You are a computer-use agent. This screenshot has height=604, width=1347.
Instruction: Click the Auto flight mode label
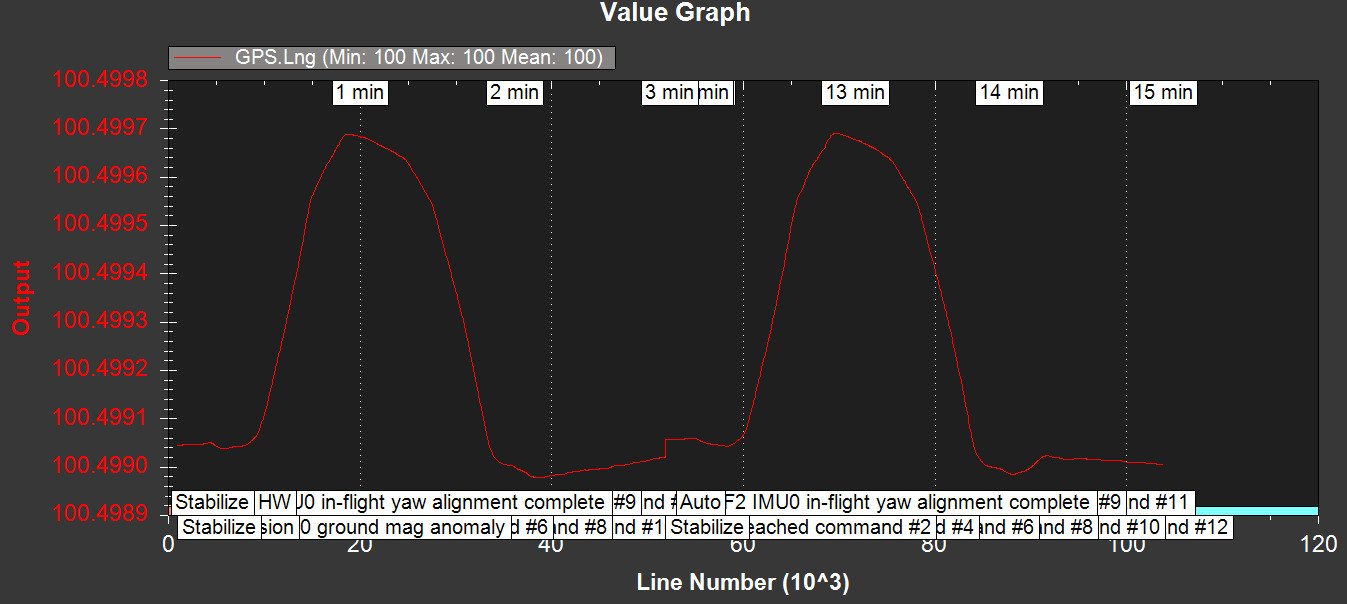699,502
